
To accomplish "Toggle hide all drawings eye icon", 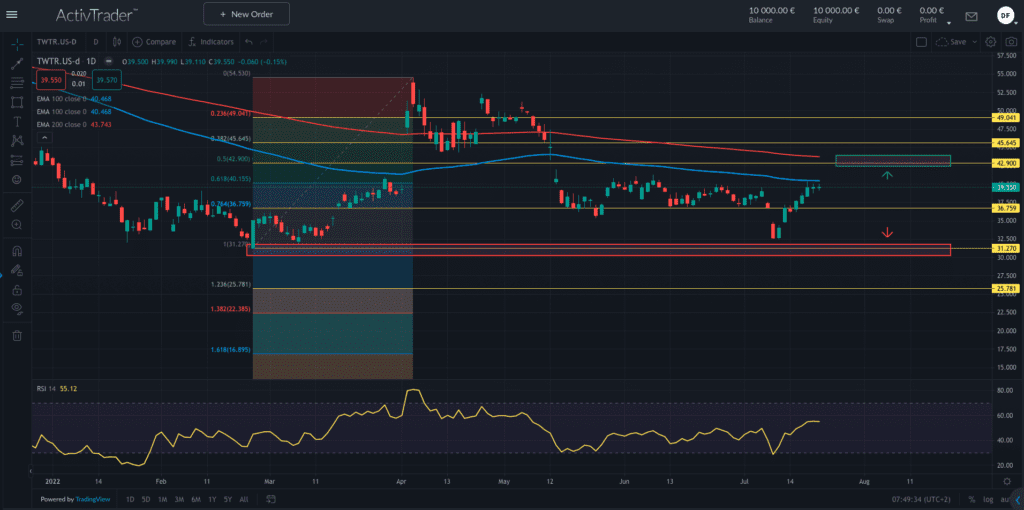I will tap(16, 309).
